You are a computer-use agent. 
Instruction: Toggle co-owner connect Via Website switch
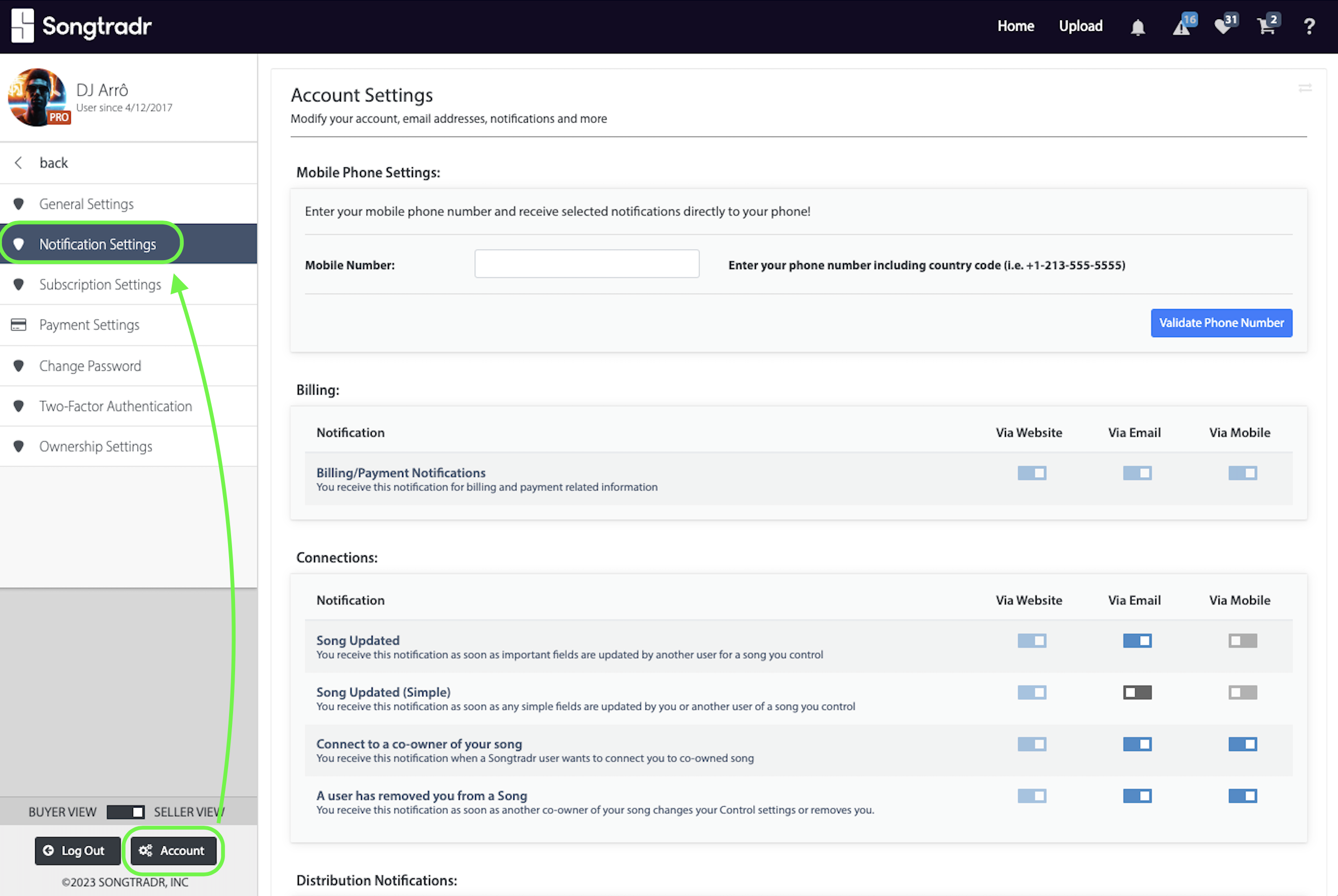(1032, 744)
